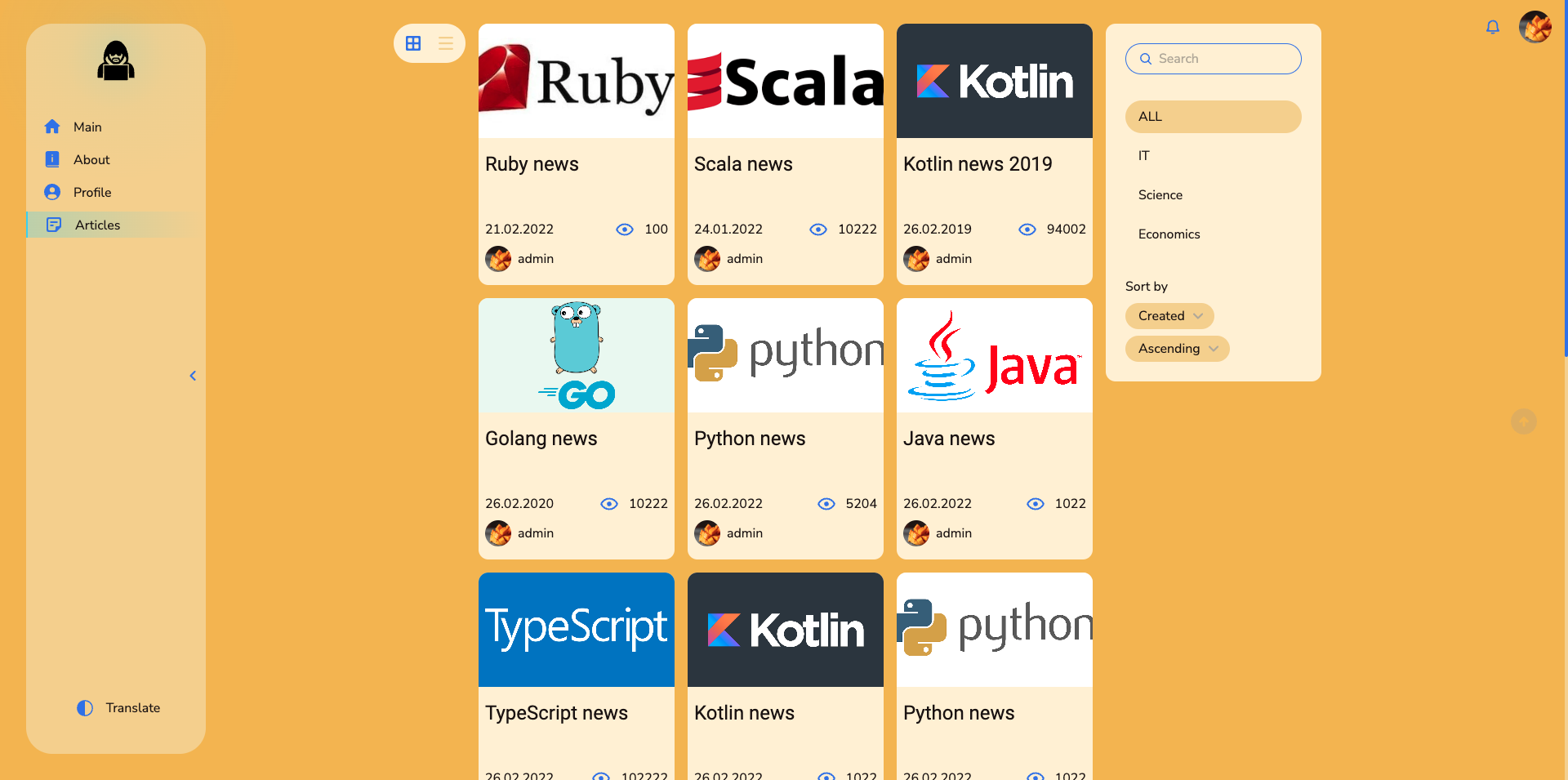The image size is (1568, 780).
Task: Click the Articles page icon
Action: point(54,225)
